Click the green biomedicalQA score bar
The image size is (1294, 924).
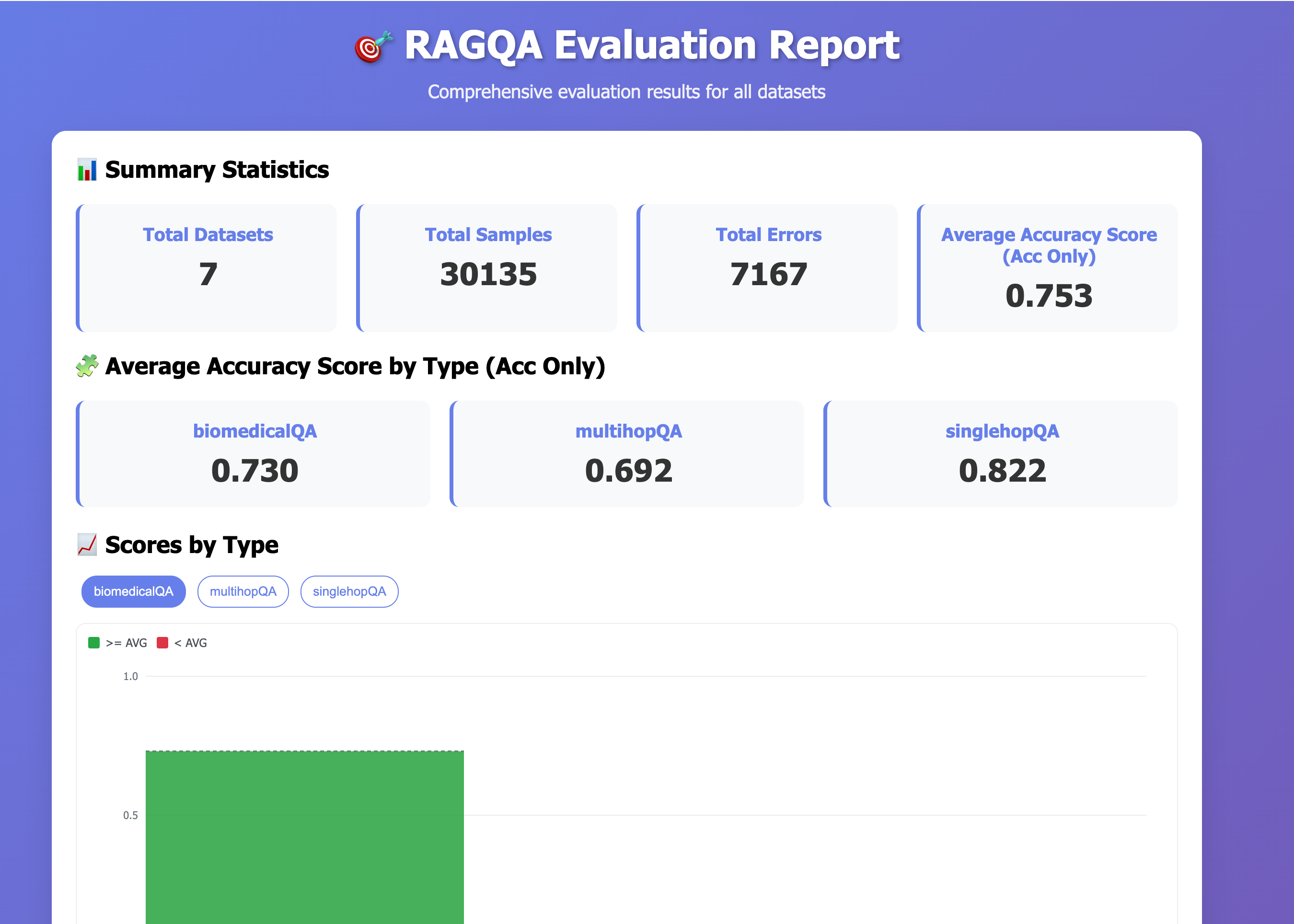[x=304, y=837]
